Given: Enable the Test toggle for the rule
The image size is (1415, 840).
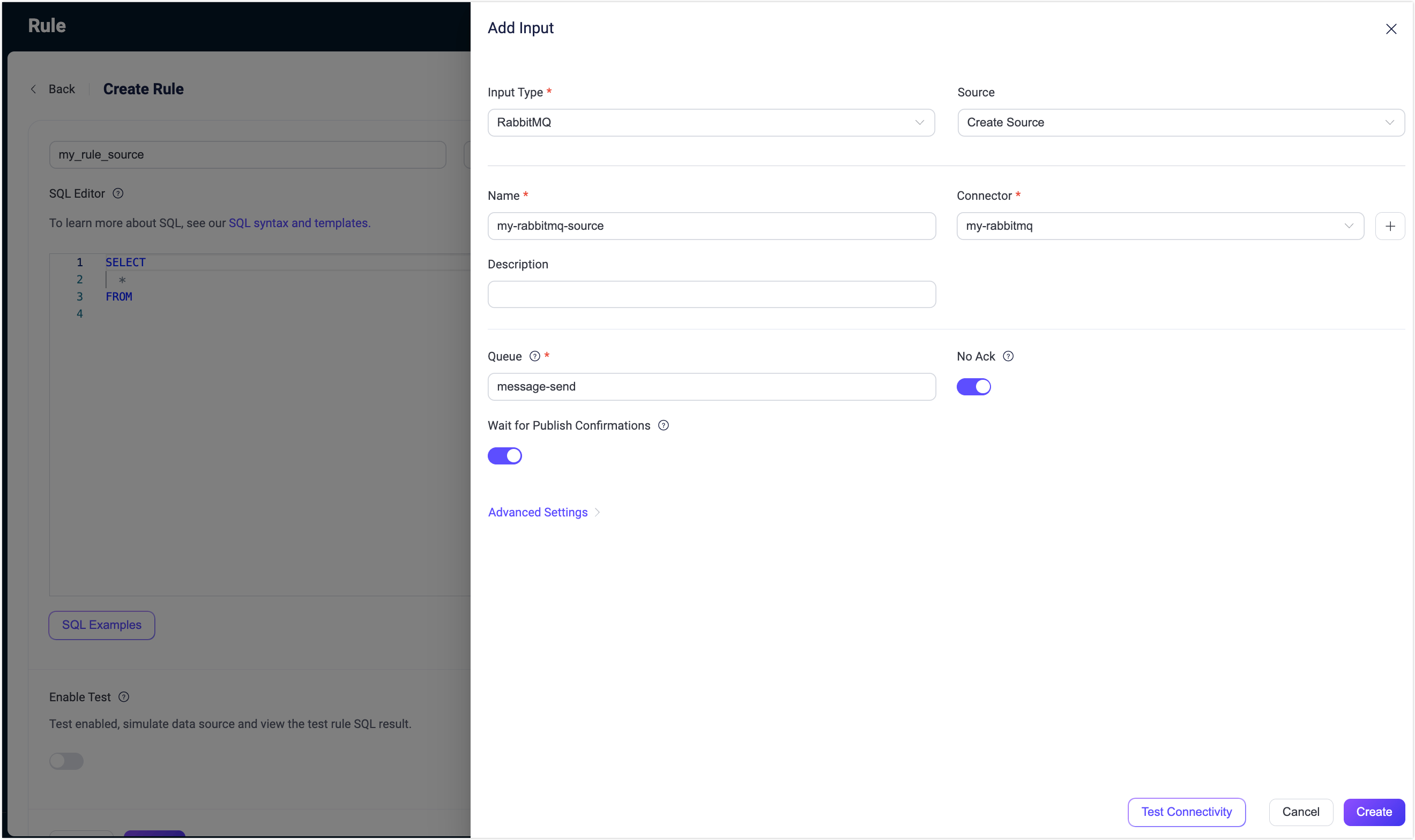Looking at the screenshot, I should [x=67, y=761].
